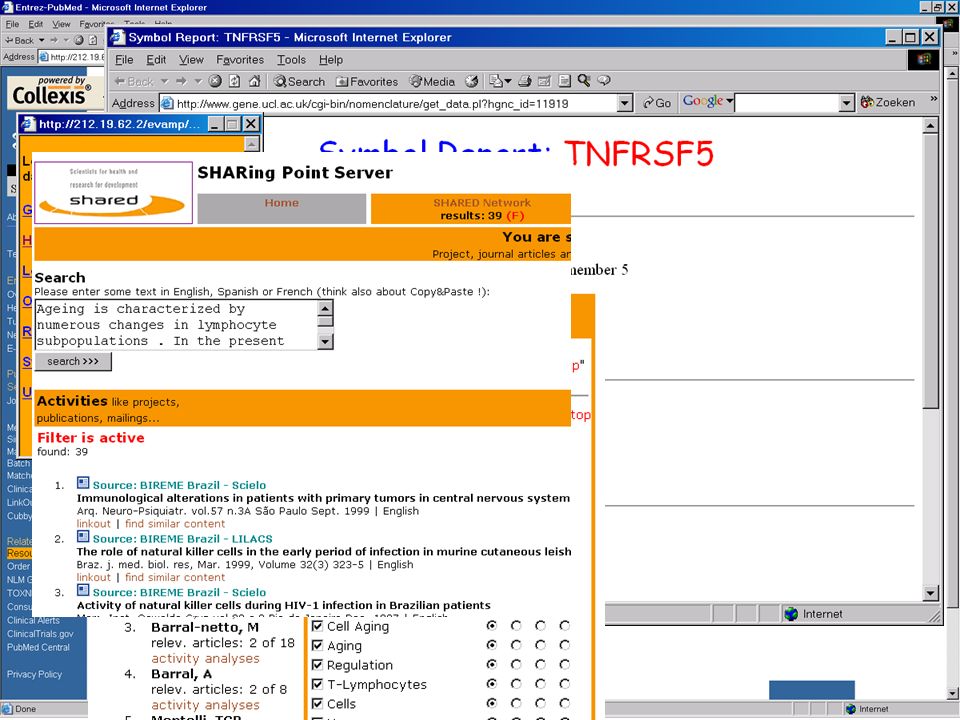The width and height of the screenshot is (960, 720).
Task: Uncheck the Cell Aging checkbox
Action: tap(317, 626)
